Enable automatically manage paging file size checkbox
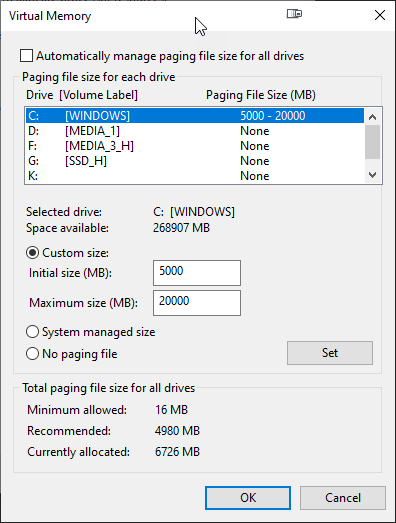396x523 pixels. 26,56
